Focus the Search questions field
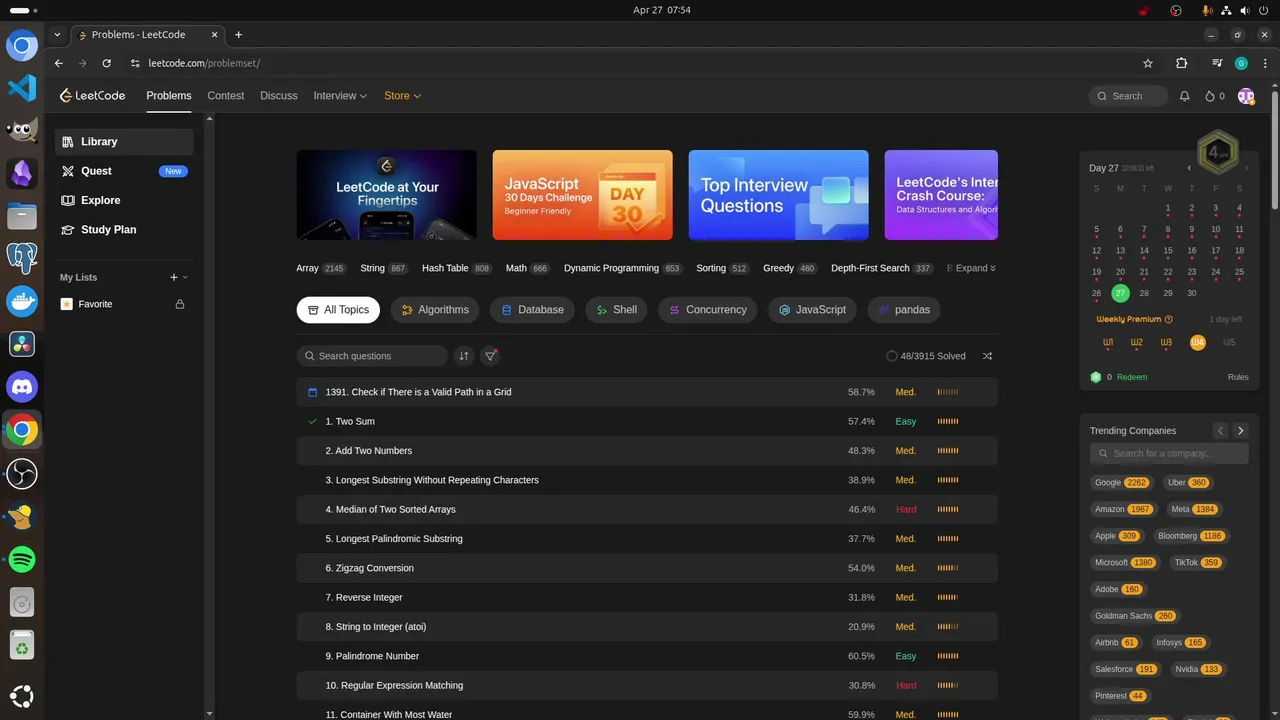The height and width of the screenshot is (720, 1280). 372,356
